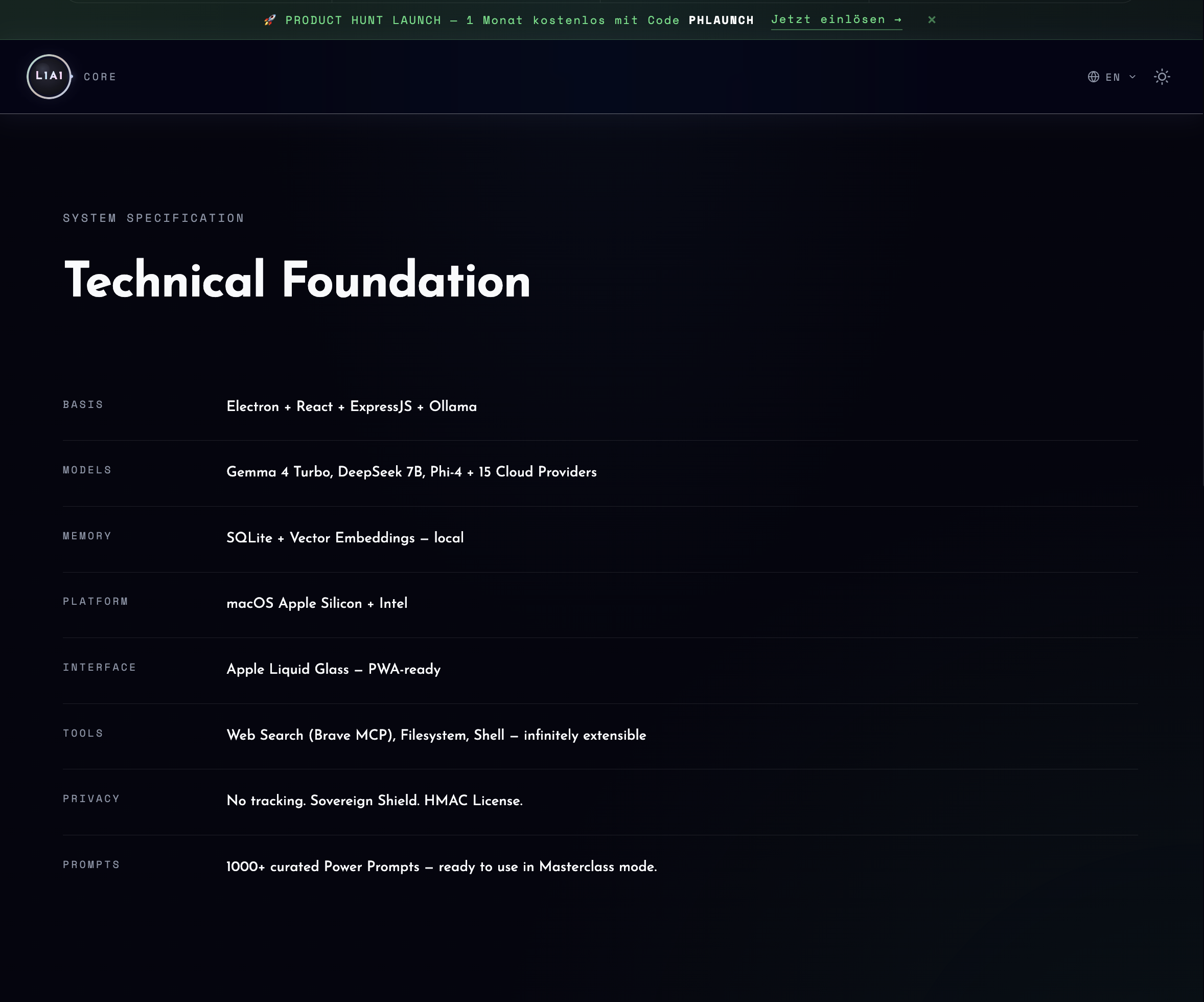Image resolution: width=1204 pixels, height=1002 pixels.
Task: Click the TOOLS row label
Action: pos(83,733)
